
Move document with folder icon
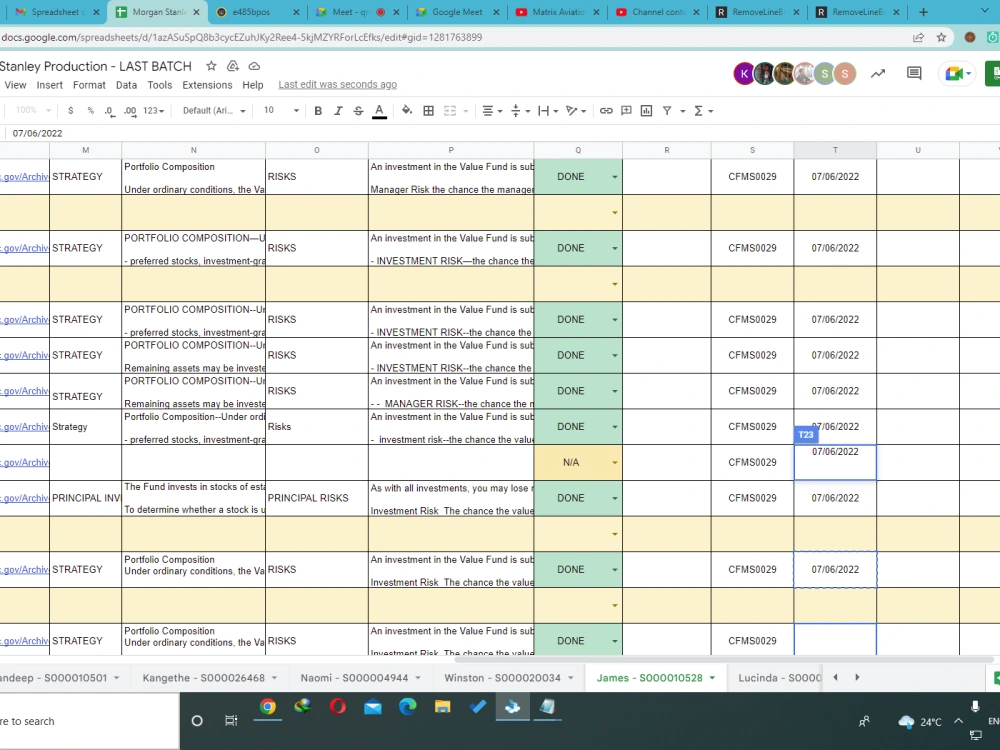tap(233, 66)
